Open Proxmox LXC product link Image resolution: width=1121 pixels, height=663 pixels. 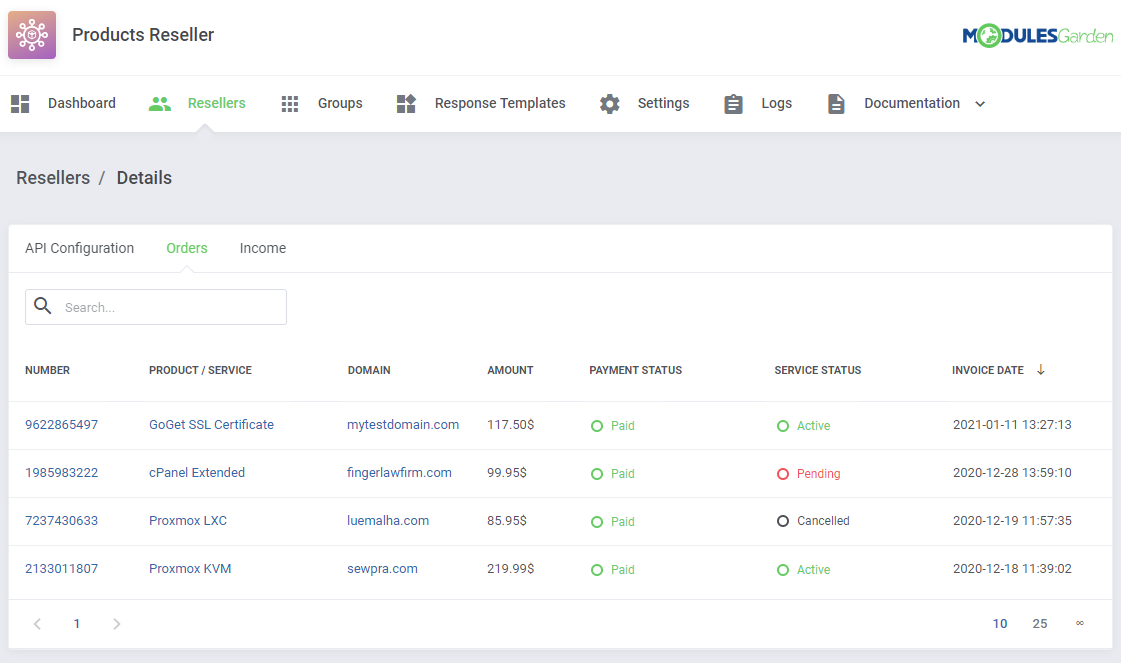click(188, 521)
